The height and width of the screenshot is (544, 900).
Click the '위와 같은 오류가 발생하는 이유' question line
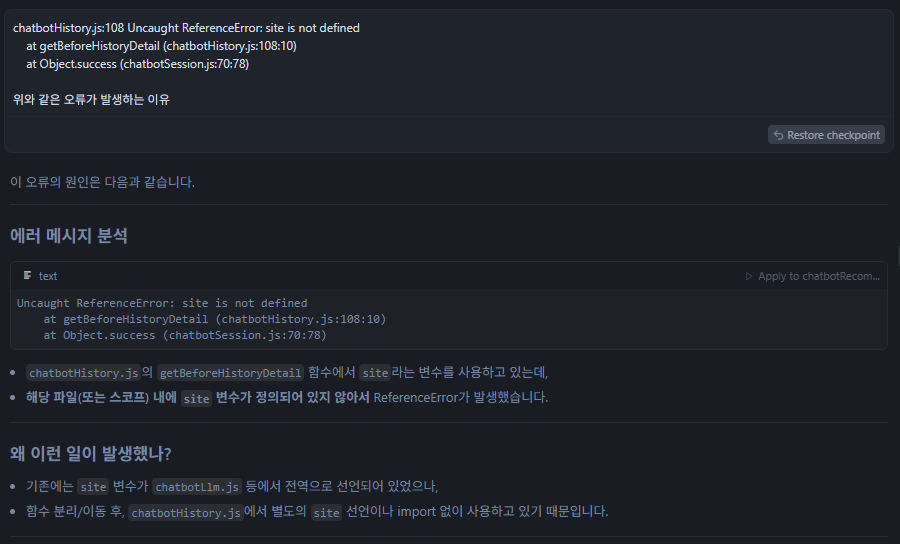(x=91, y=99)
